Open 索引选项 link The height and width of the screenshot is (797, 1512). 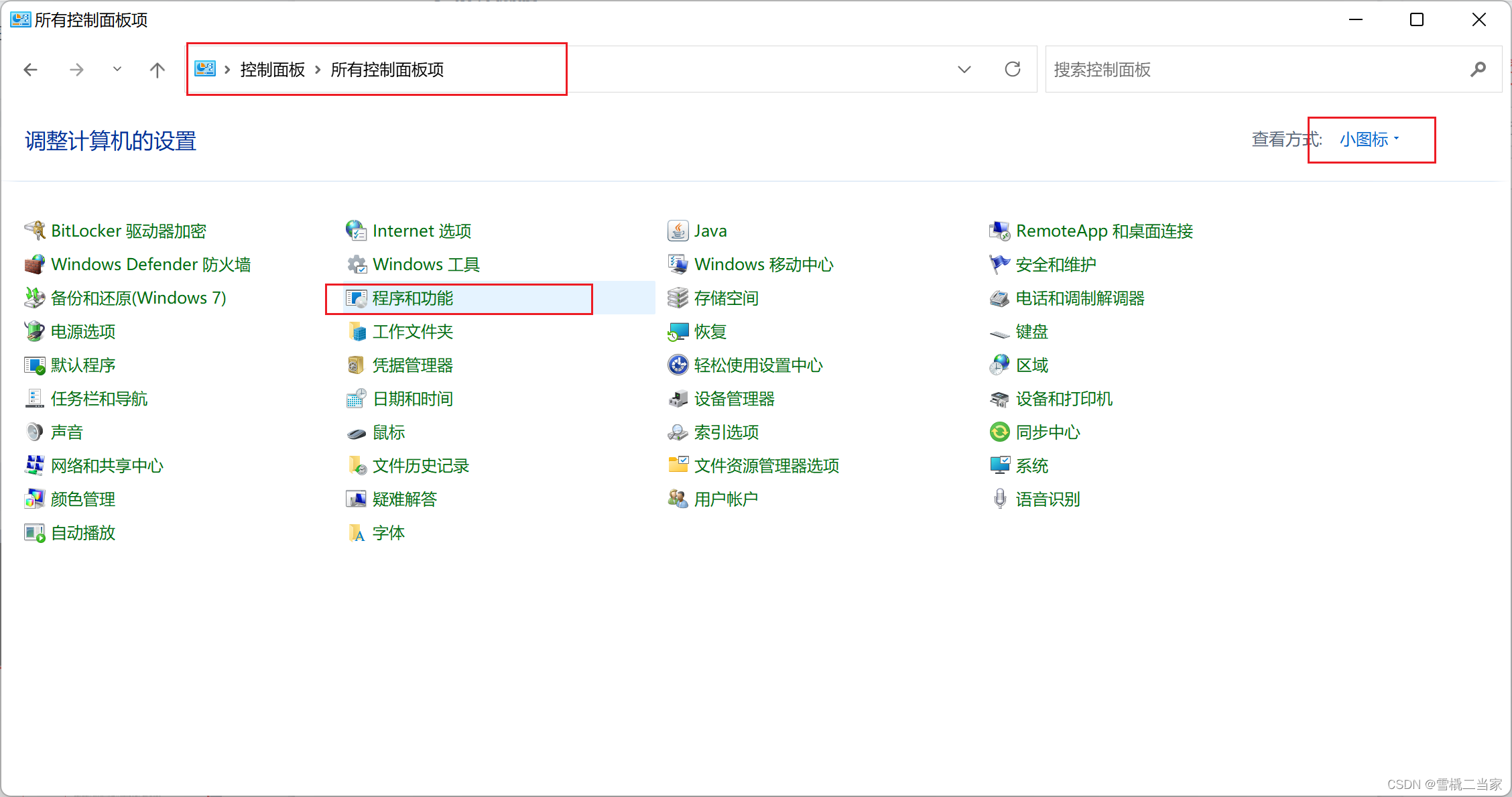click(727, 432)
